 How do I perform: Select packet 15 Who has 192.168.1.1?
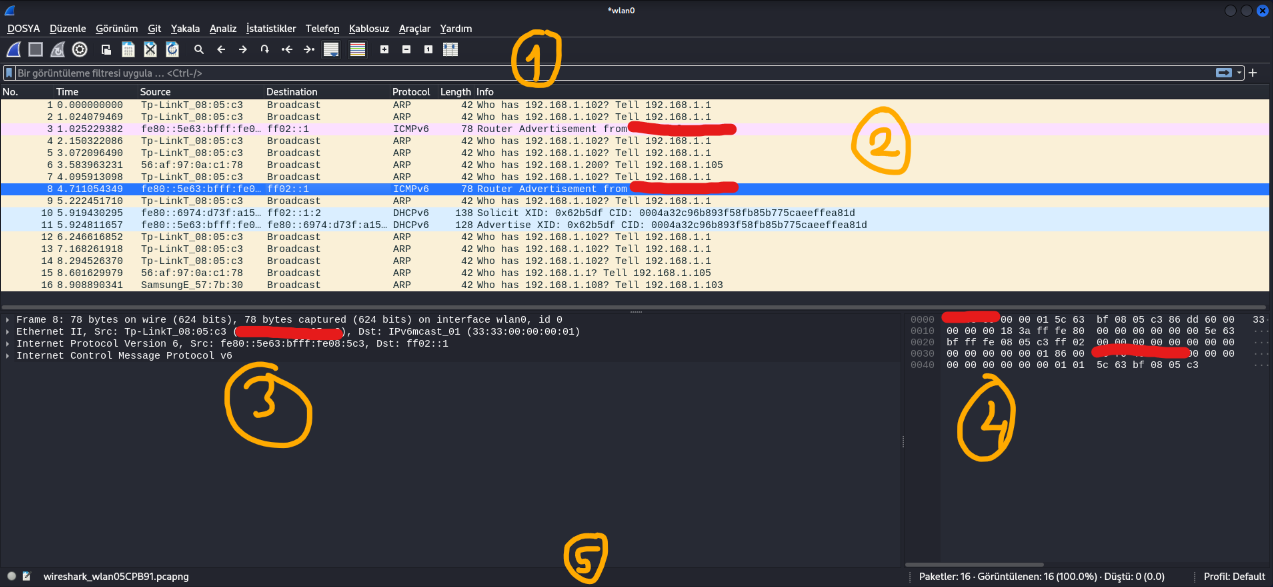[x=636, y=272]
